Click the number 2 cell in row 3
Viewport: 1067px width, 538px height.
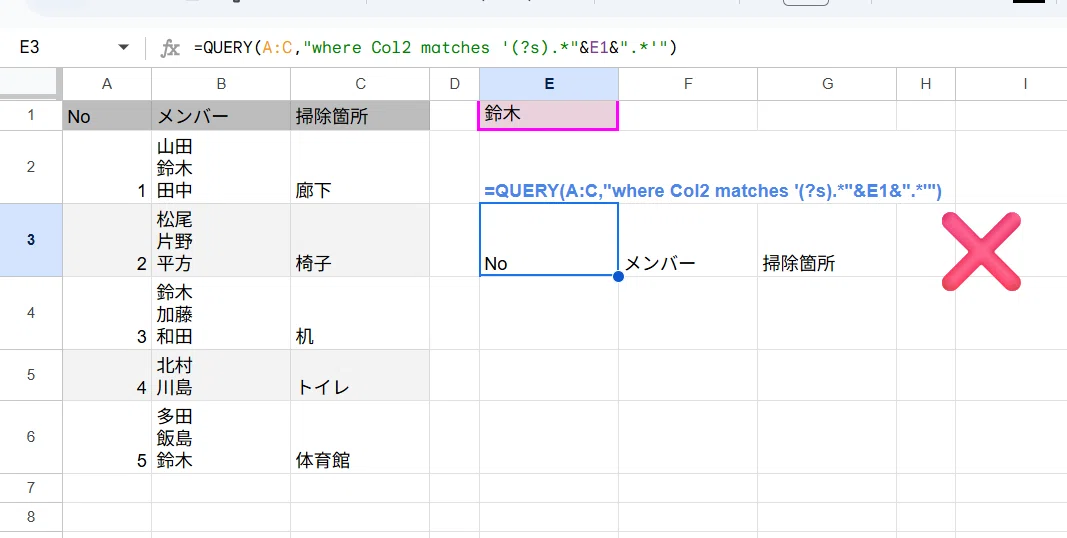point(107,240)
